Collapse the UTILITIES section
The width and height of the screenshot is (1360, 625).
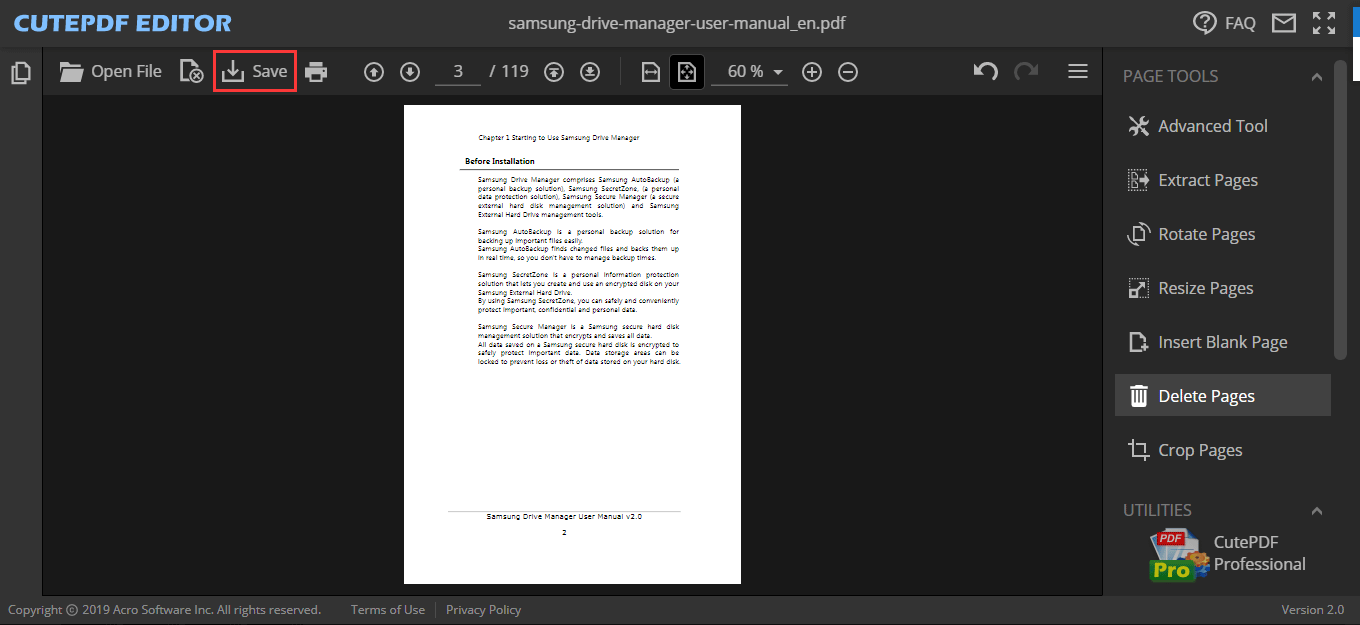(1317, 511)
